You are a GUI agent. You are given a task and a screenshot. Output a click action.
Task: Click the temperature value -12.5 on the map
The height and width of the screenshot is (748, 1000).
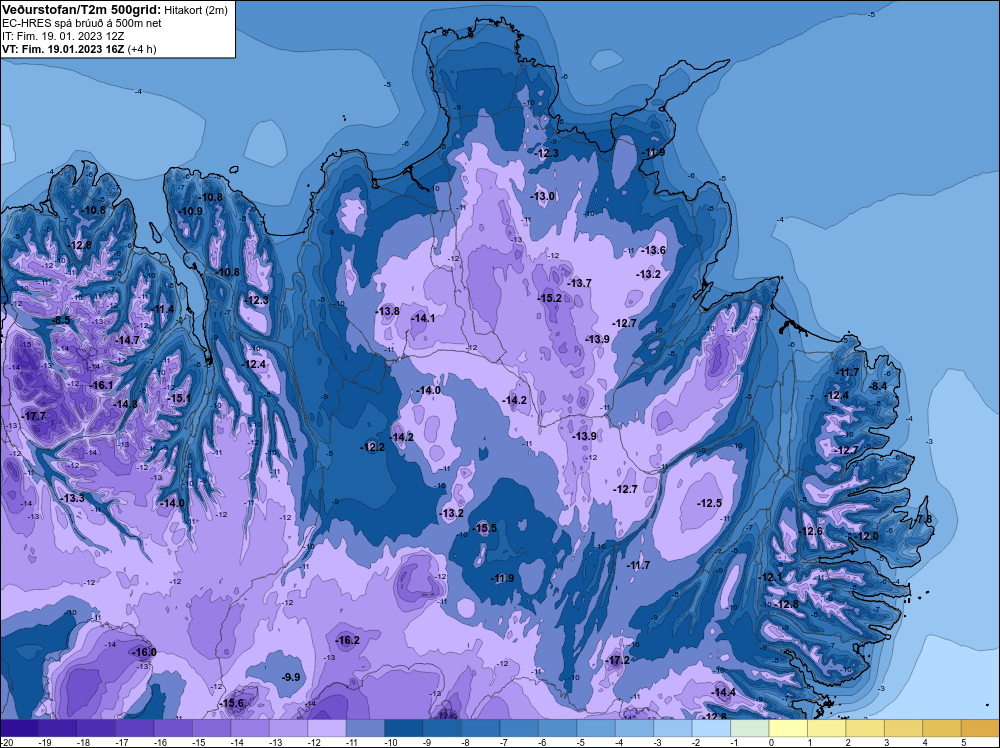point(709,503)
